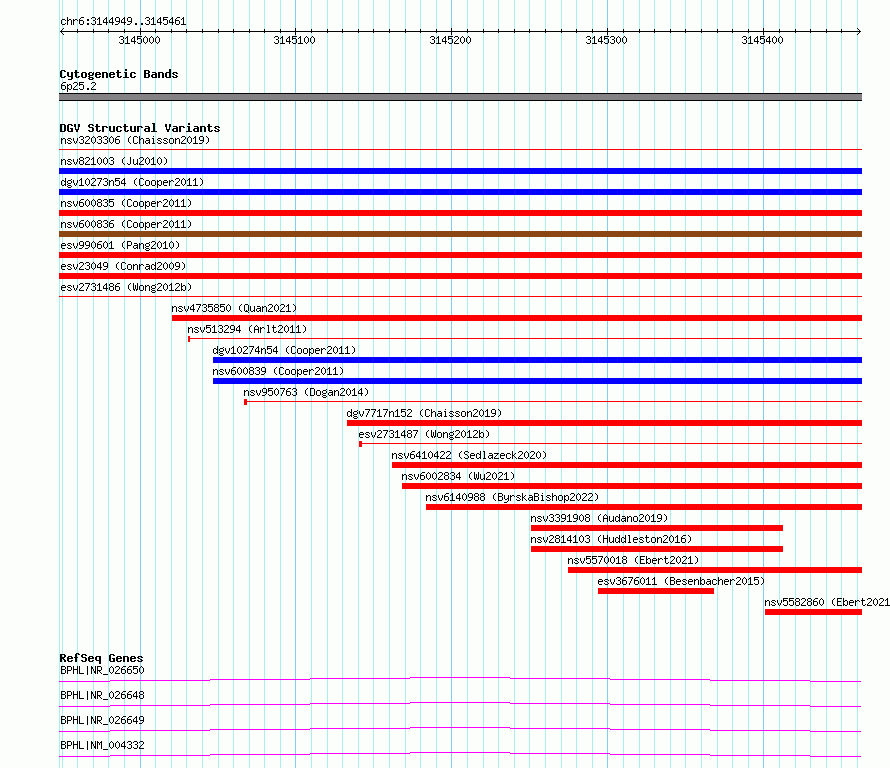Open BPHL|NM_004332 gene label
This screenshot has width=890, height=768.
point(102,745)
